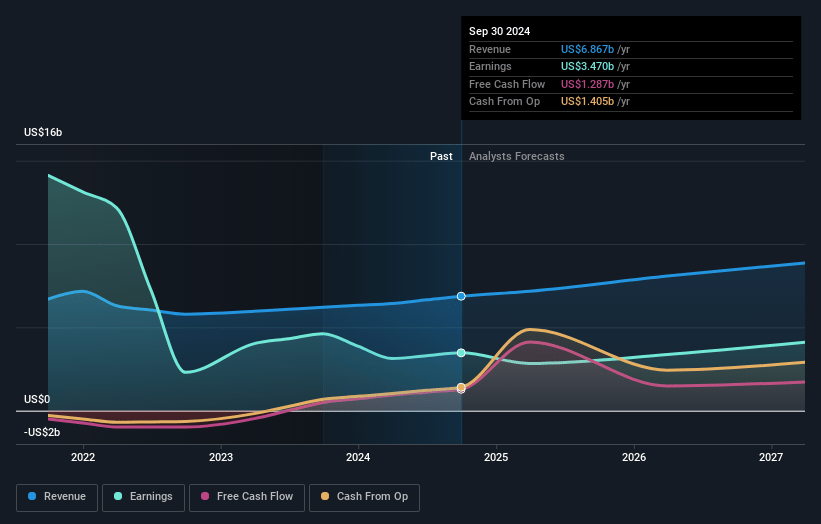
Task: Click the US$1.405b cash from op value
Action: point(587,102)
